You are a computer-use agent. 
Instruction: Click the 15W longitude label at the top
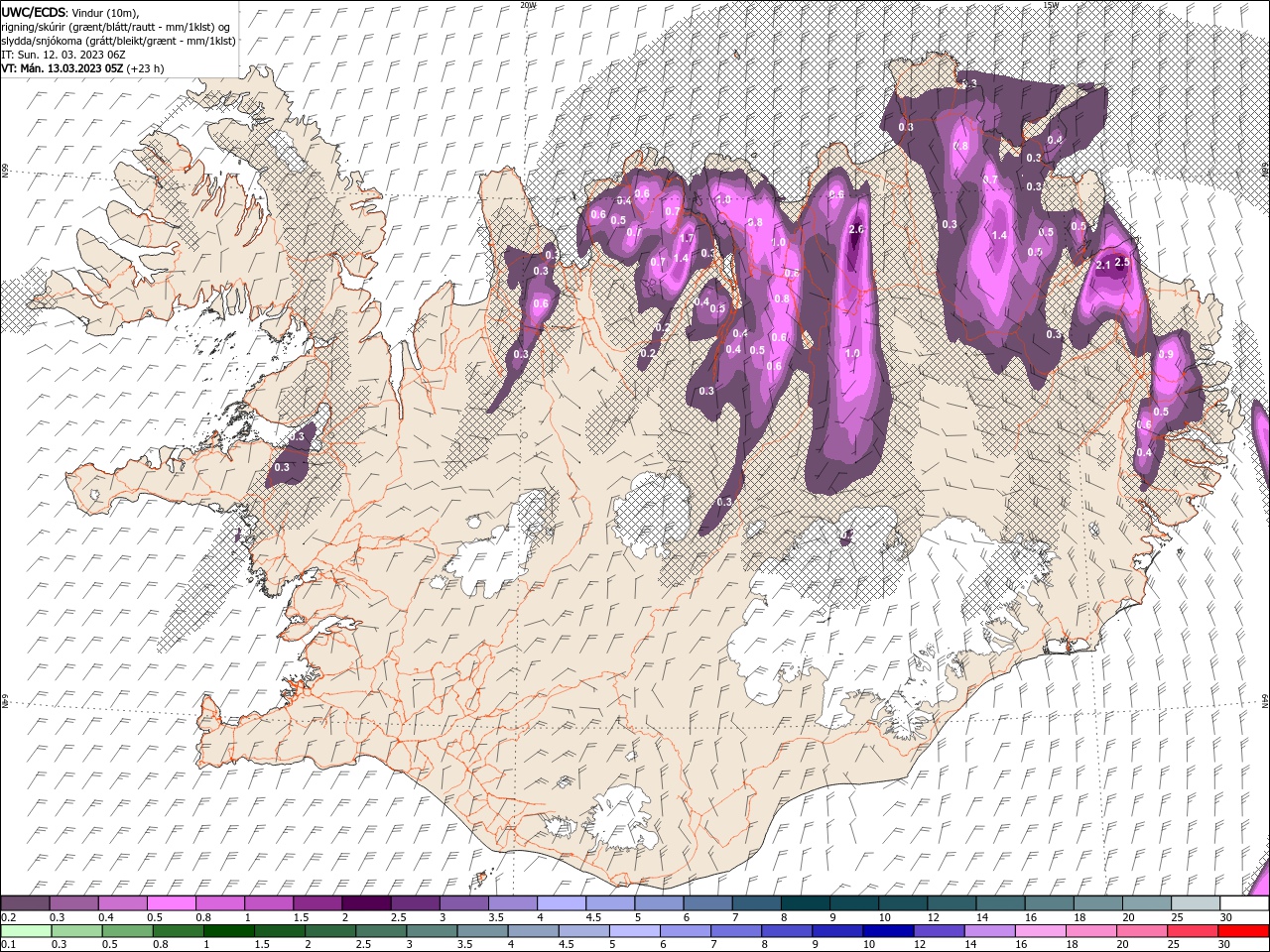click(1051, 5)
